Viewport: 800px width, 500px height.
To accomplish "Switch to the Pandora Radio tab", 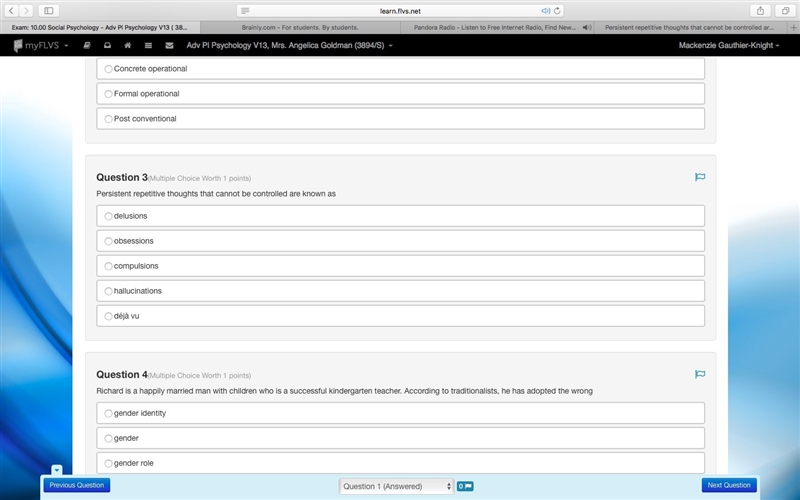I will point(497,28).
